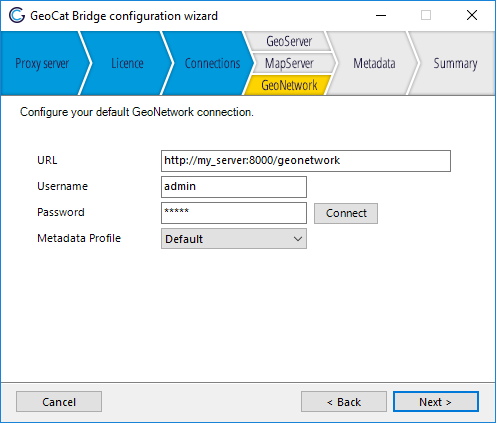The width and height of the screenshot is (496, 423).
Task: Switch to the GeoServer connection sub-step
Action: (x=289, y=41)
